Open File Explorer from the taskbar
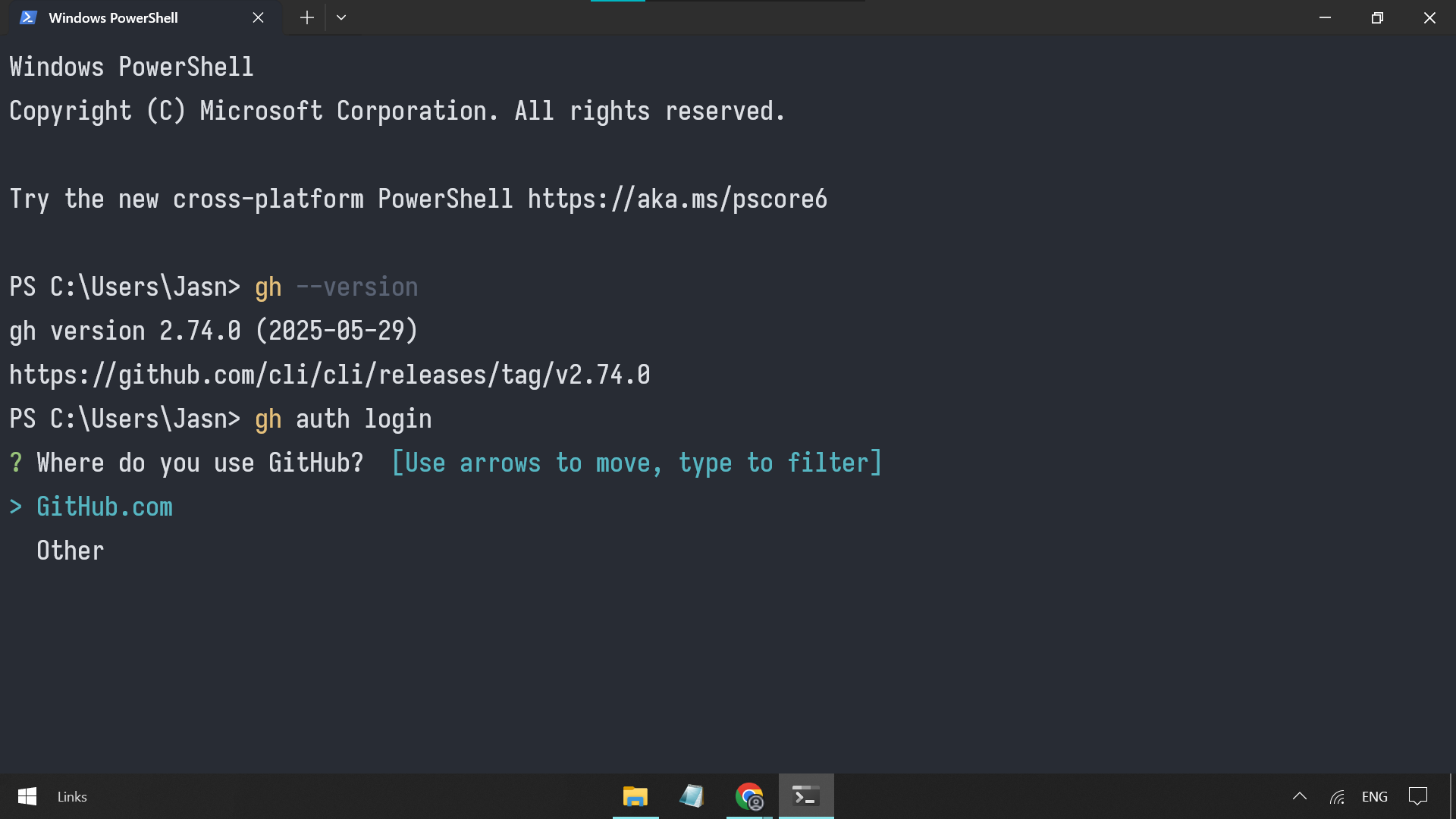 tap(635, 796)
